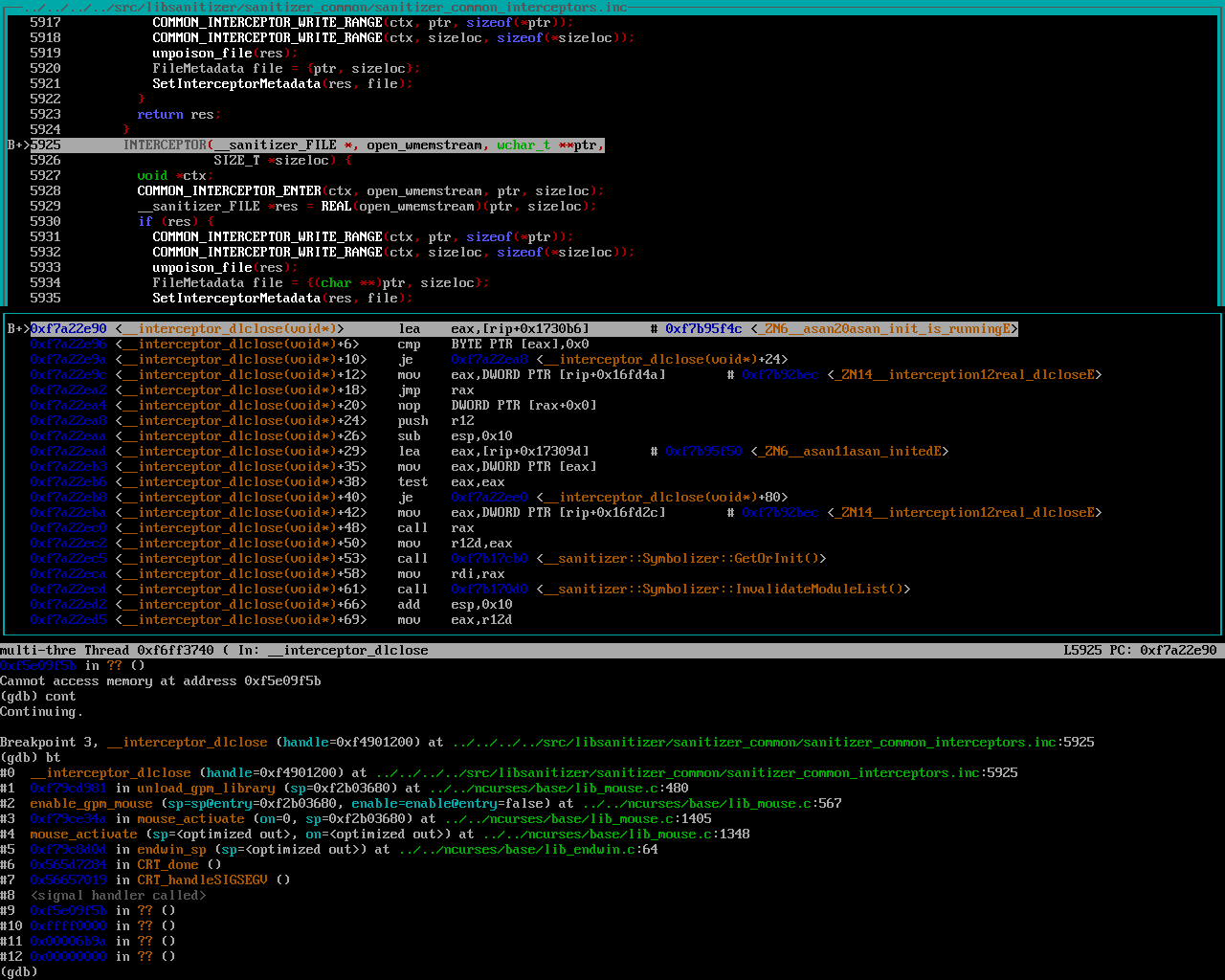Click the last (gdb) prompt at bottom
Viewport: 1225px width, 980px height.
[19, 971]
